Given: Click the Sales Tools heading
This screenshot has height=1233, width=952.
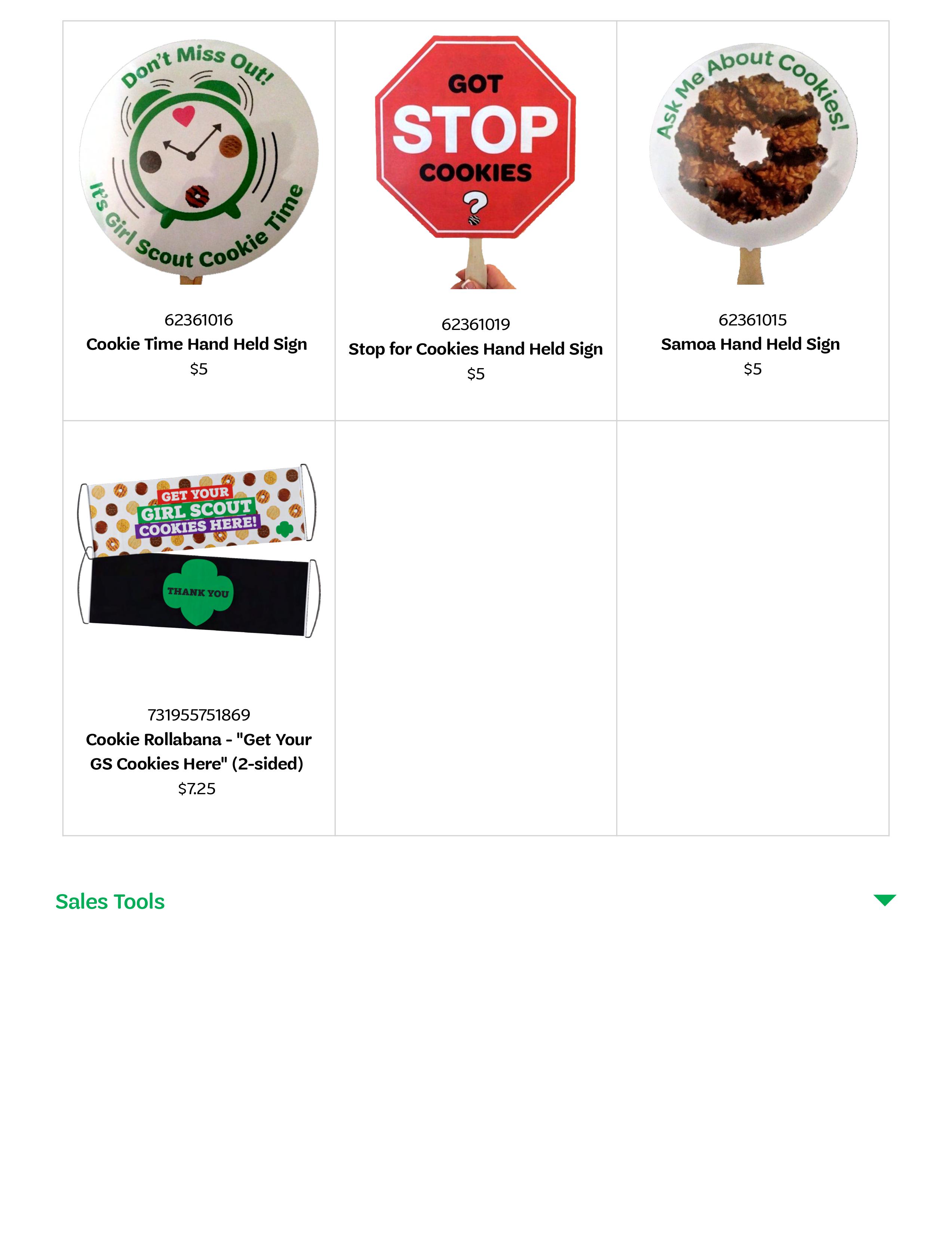Looking at the screenshot, I should click(x=110, y=902).
